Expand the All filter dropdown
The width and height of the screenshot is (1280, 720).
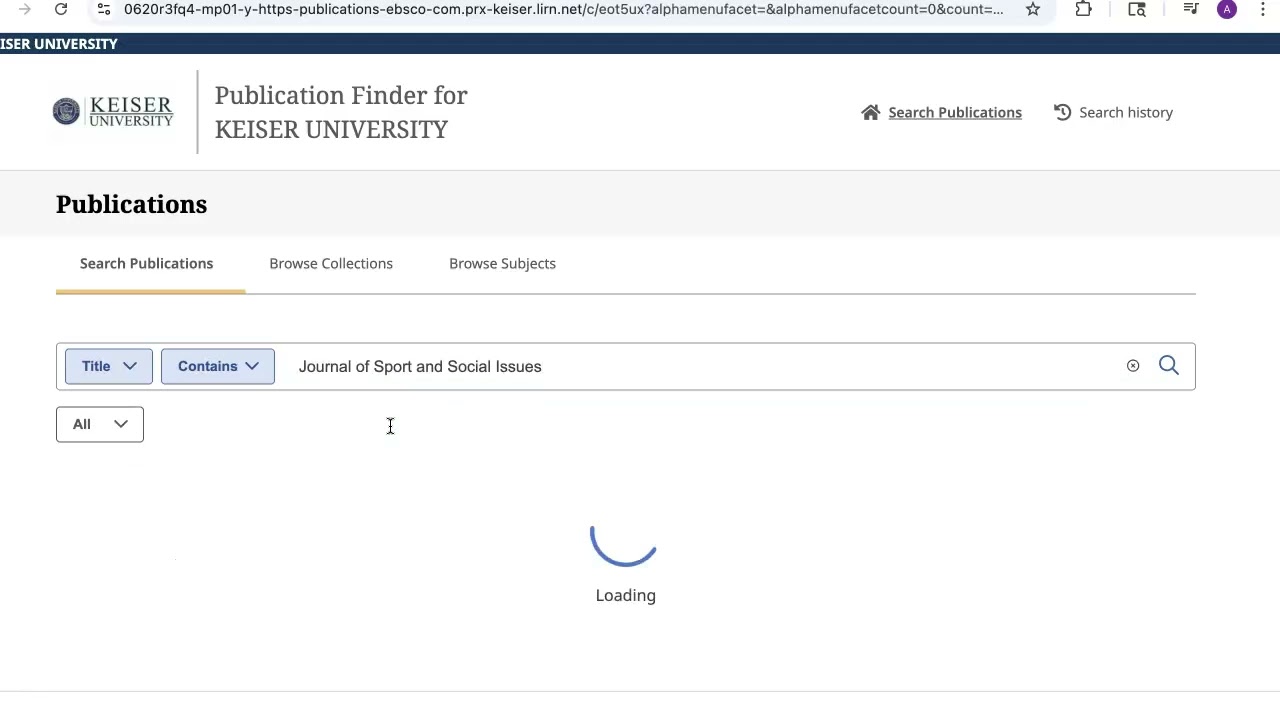click(100, 424)
